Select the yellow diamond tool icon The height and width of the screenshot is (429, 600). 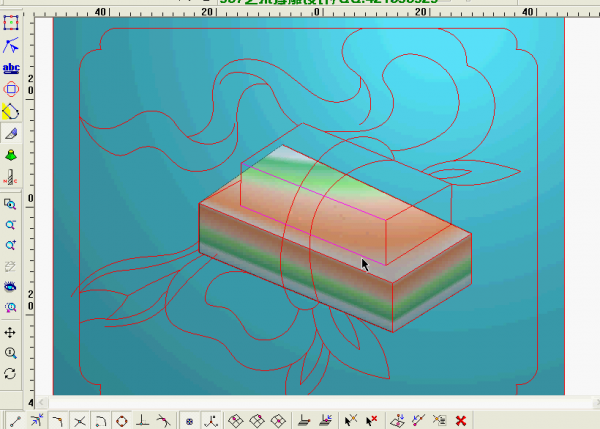click(11, 110)
